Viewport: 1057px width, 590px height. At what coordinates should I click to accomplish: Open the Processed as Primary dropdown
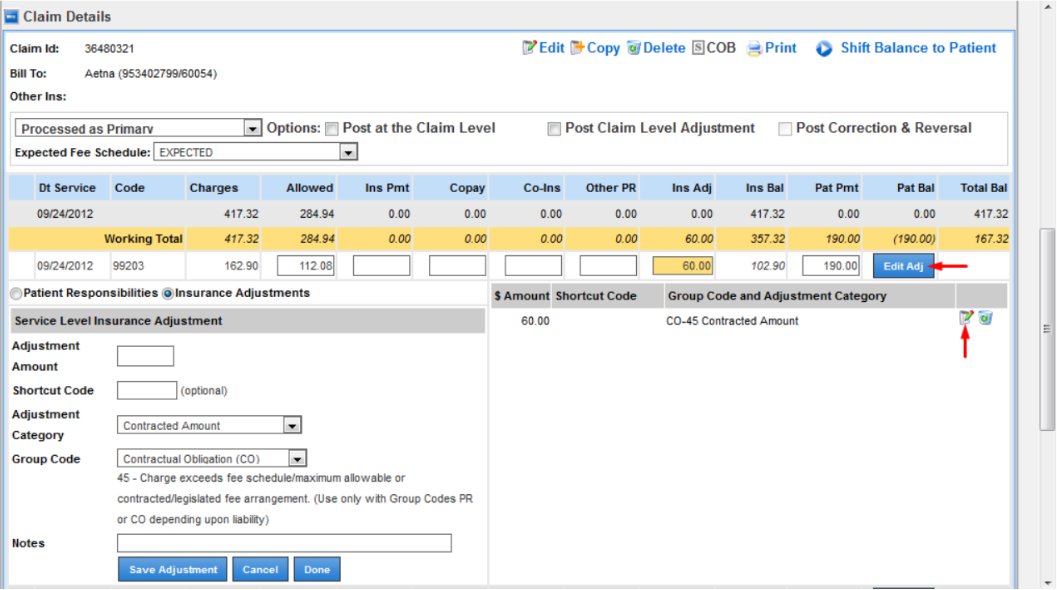(x=252, y=128)
